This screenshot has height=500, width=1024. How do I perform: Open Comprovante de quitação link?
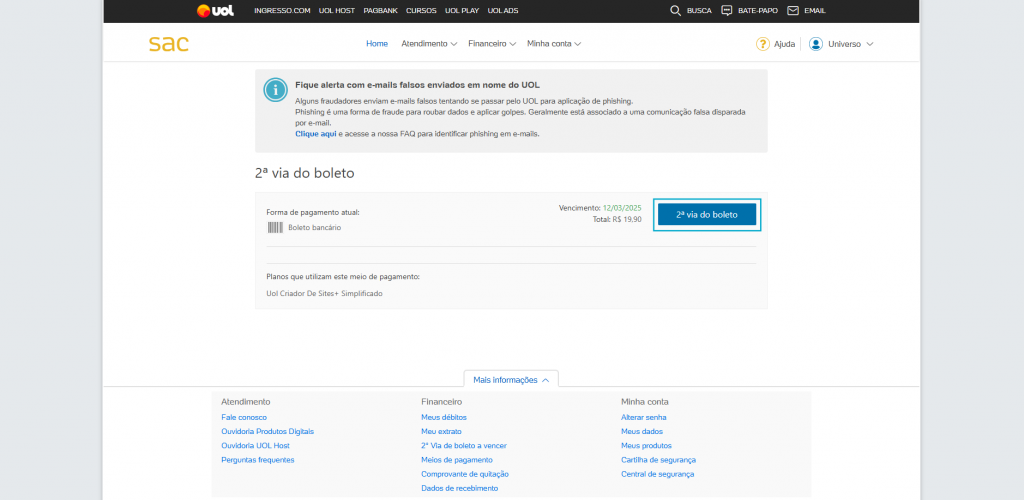(465, 474)
